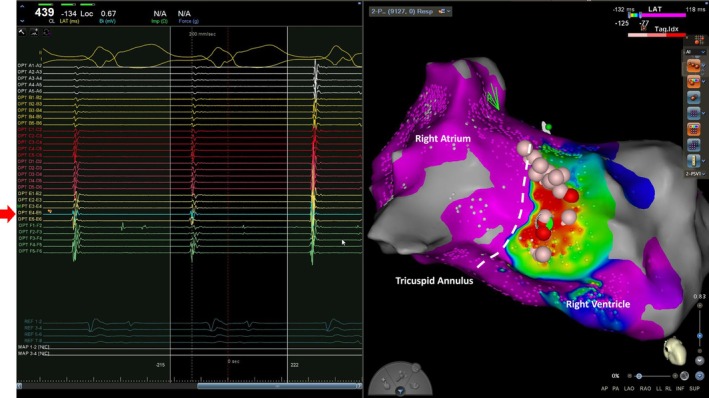The width and height of the screenshot is (709, 398).
Task: Click the tag grid icon above the All dropdown
Action: click(699, 41)
